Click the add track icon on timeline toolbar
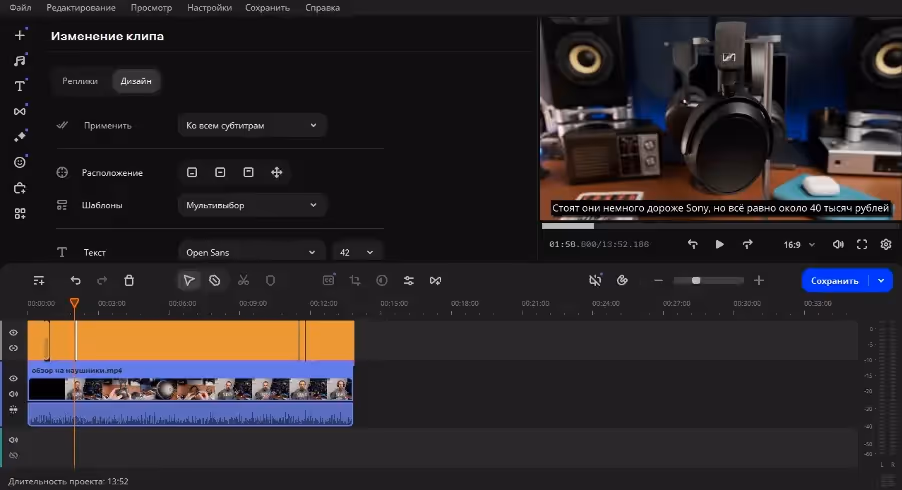902x490 pixels. [39, 281]
